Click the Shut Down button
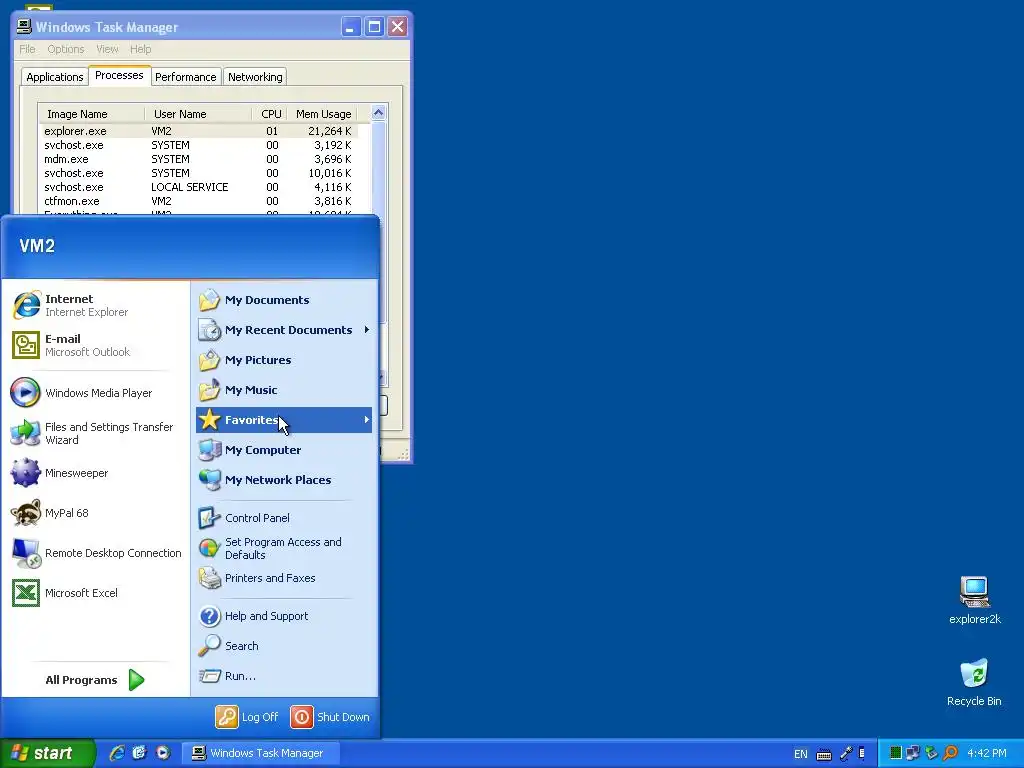 330,717
